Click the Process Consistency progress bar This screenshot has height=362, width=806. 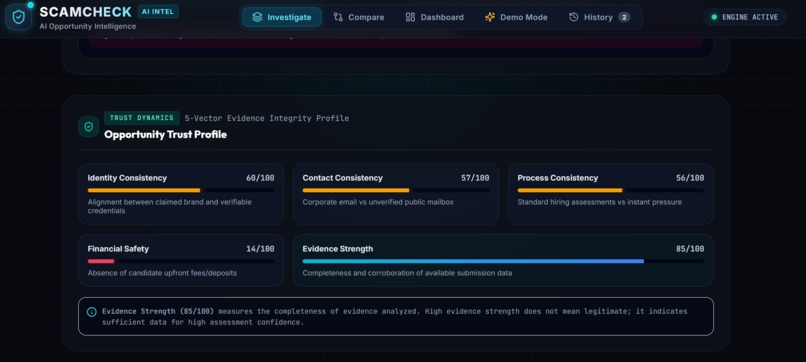(611, 190)
